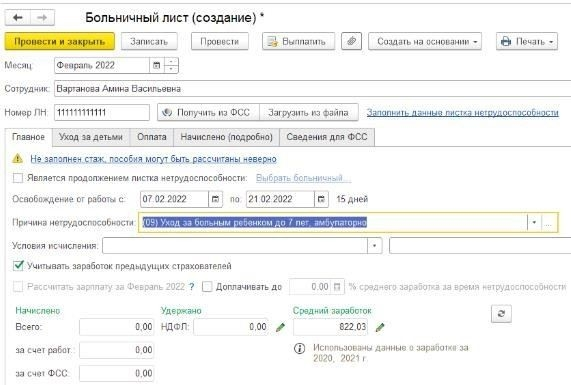Click the Выплатить button
The height and width of the screenshot is (385, 571).
(298, 42)
